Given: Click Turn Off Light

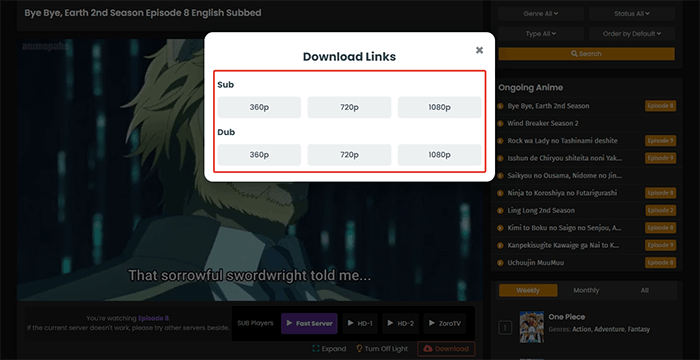Looking at the screenshot, I should coord(382,349).
